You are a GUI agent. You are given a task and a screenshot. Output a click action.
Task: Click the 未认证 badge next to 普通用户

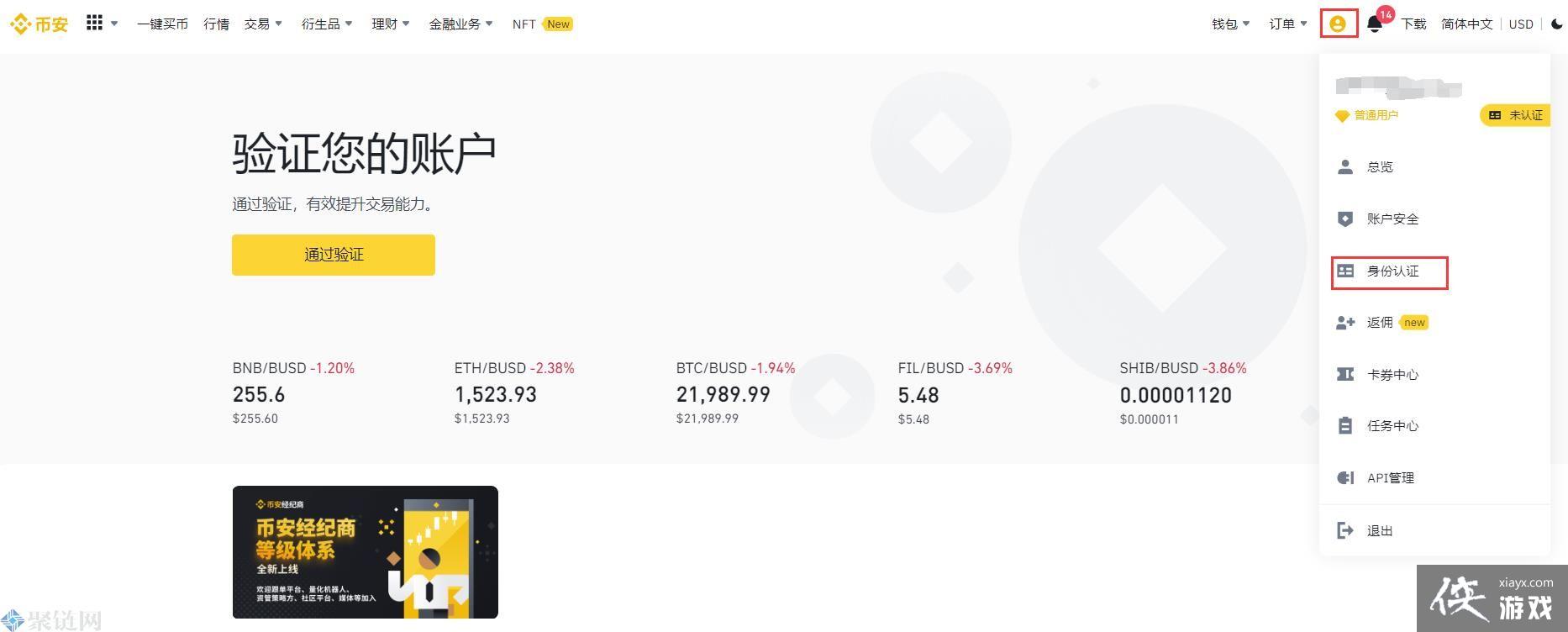[x=1513, y=115]
